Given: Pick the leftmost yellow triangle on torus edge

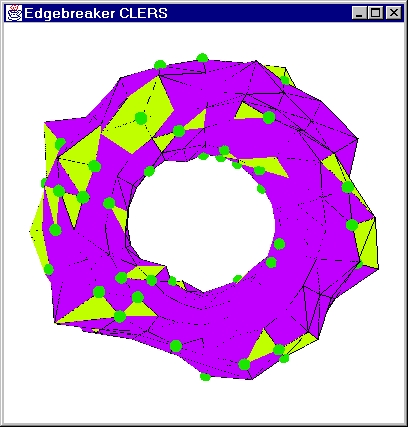Looking at the screenshot, I should point(37,233).
